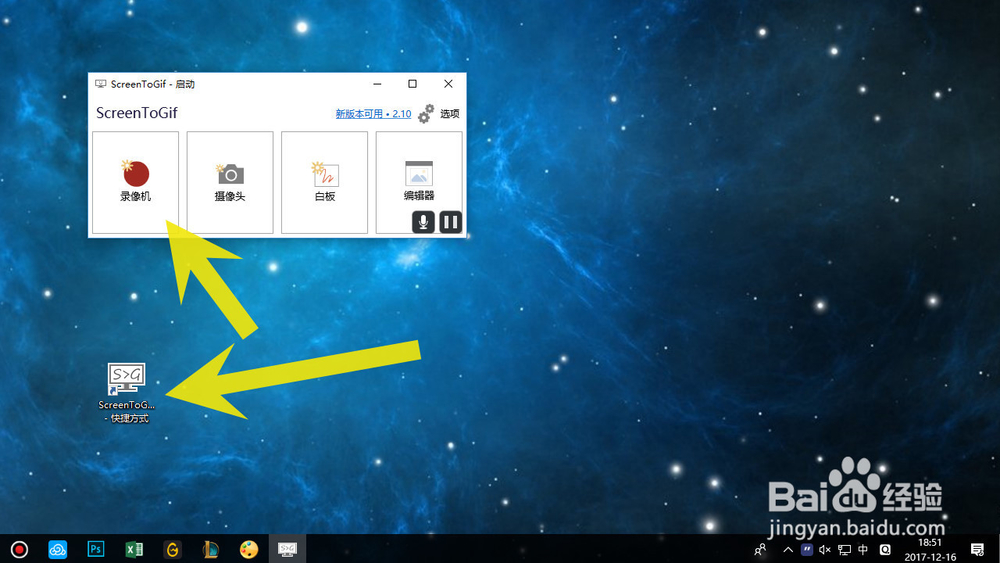Expand hidden system tray icons
The image size is (1000, 563).
(x=788, y=549)
